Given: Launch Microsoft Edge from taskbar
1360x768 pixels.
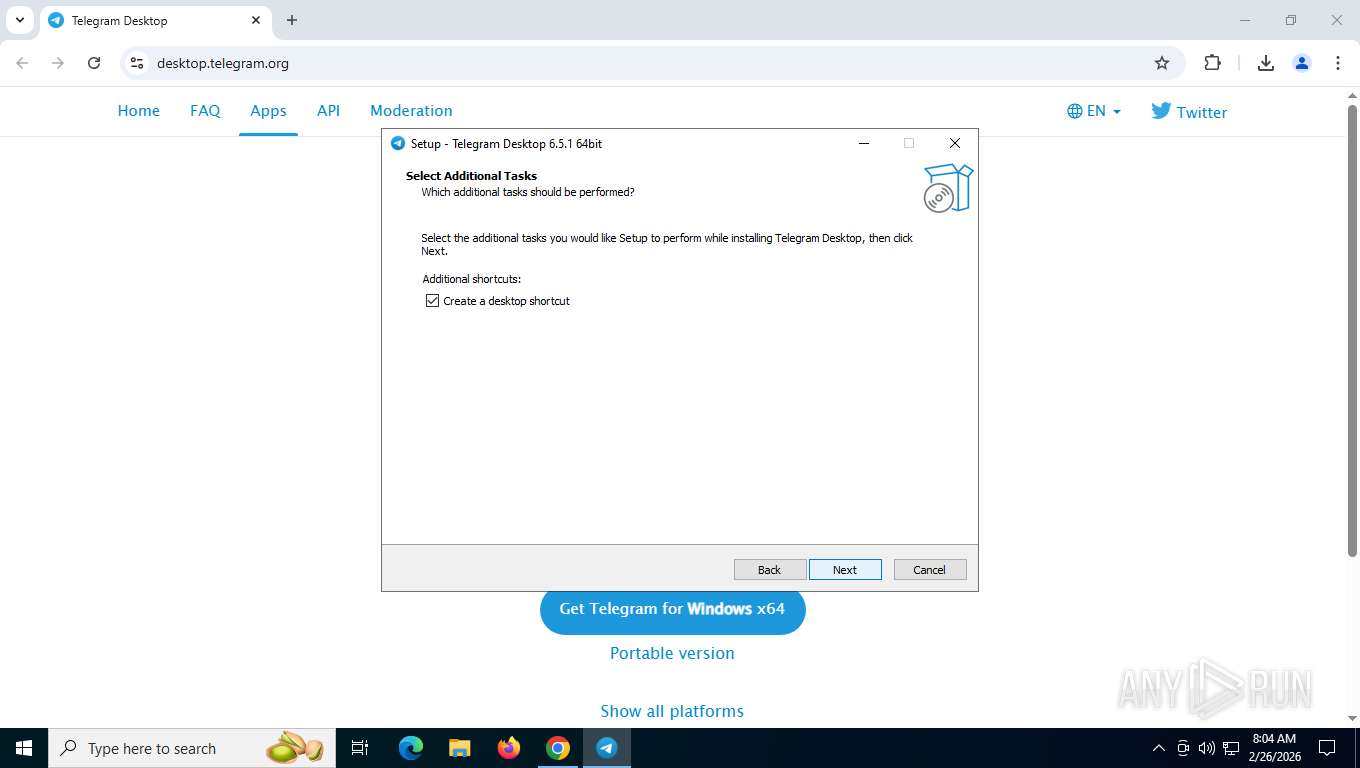Looking at the screenshot, I should (x=411, y=748).
